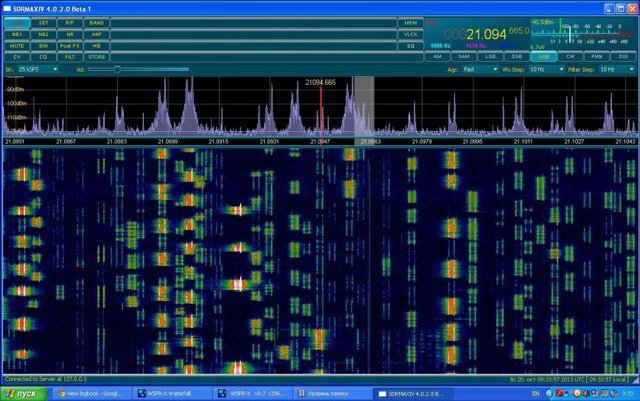
Task: Toggle the NR noise reduction button
Action: tap(70, 33)
